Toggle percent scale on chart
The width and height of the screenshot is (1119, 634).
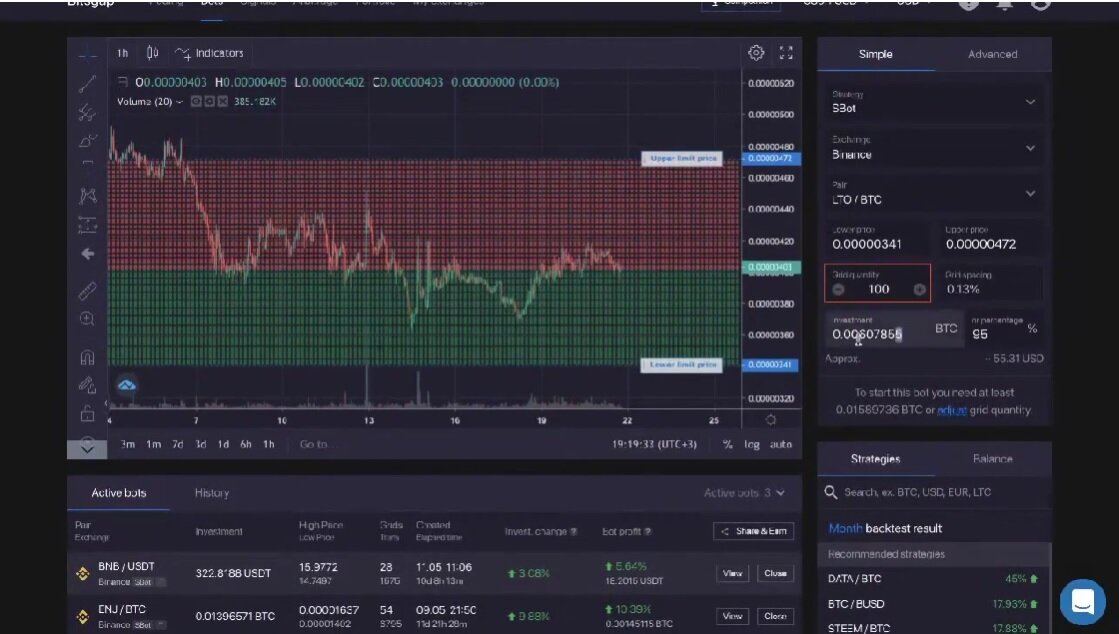(727, 444)
